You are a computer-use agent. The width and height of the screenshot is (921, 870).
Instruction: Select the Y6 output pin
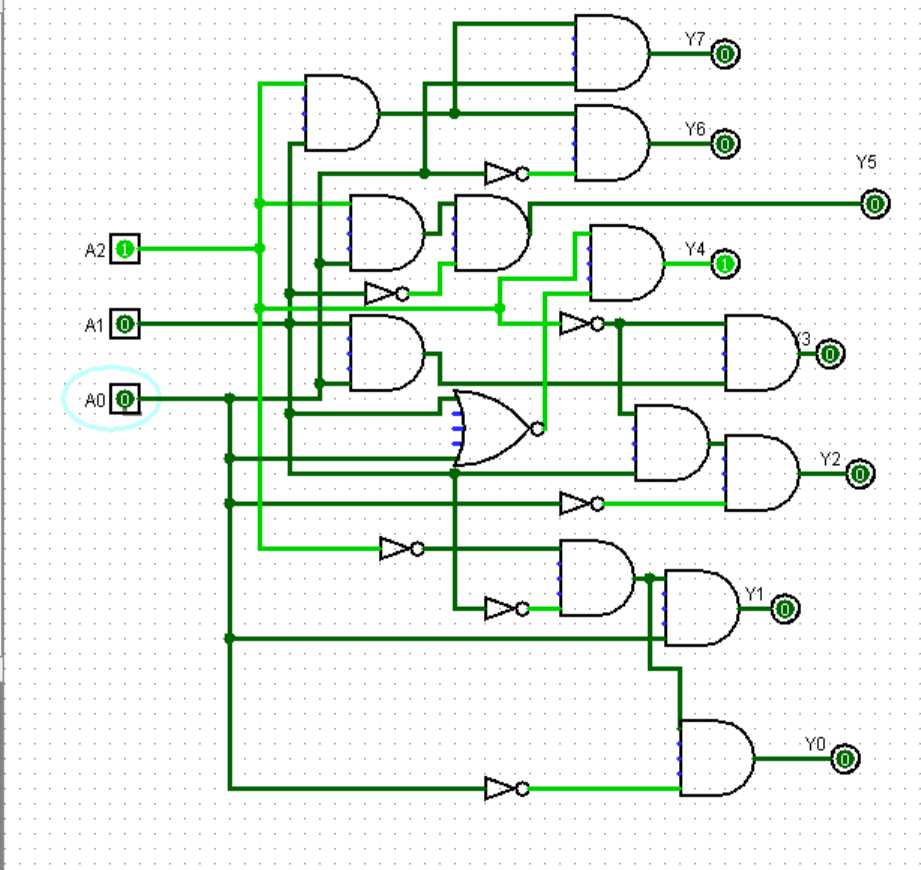726,144
